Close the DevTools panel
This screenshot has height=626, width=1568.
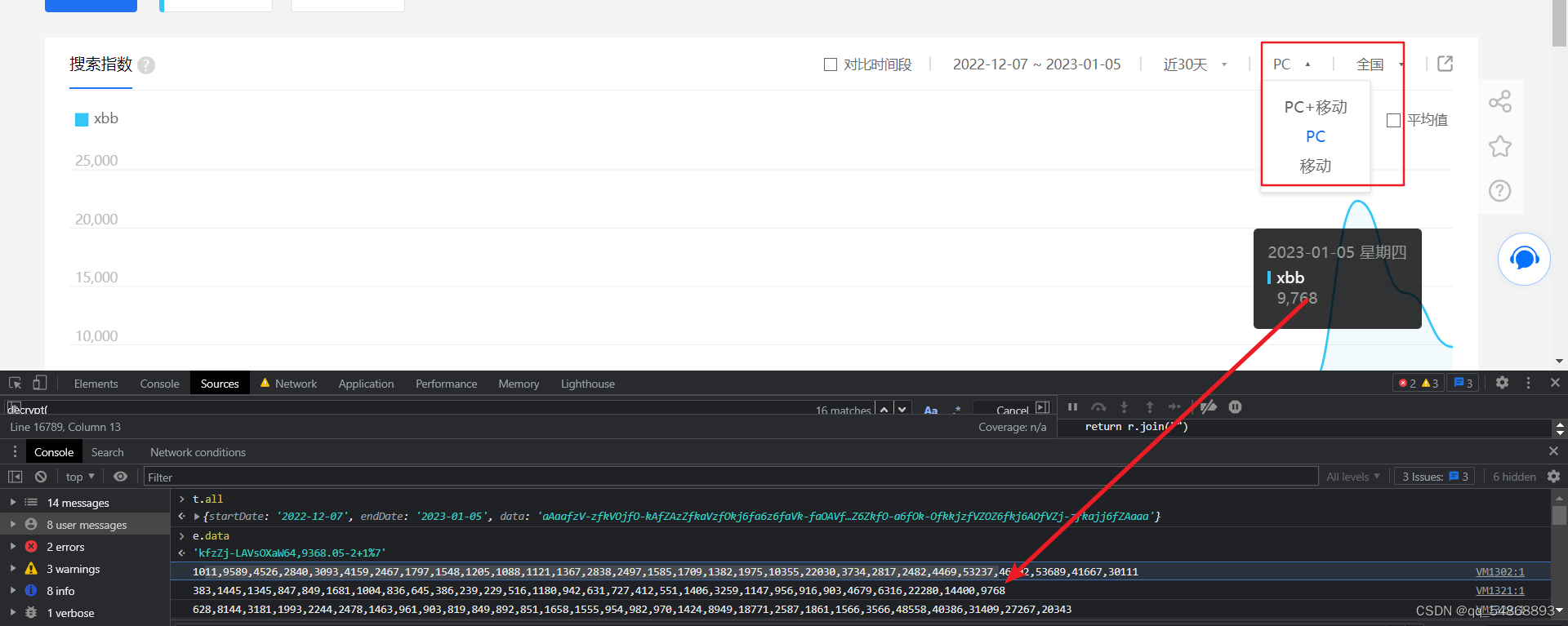[1555, 382]
